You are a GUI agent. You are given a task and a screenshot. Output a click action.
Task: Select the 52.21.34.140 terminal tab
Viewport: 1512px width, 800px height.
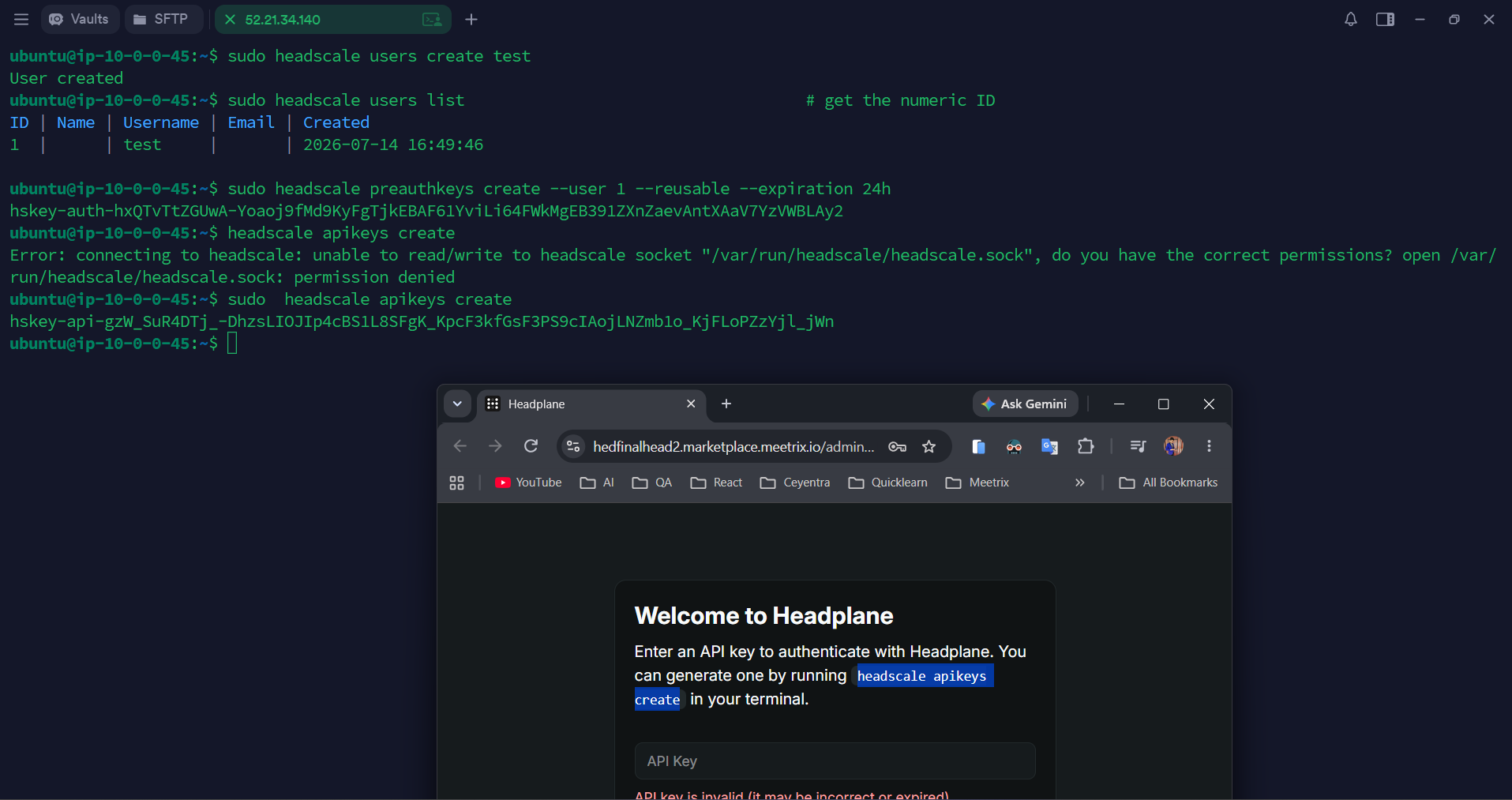point(332,19)
